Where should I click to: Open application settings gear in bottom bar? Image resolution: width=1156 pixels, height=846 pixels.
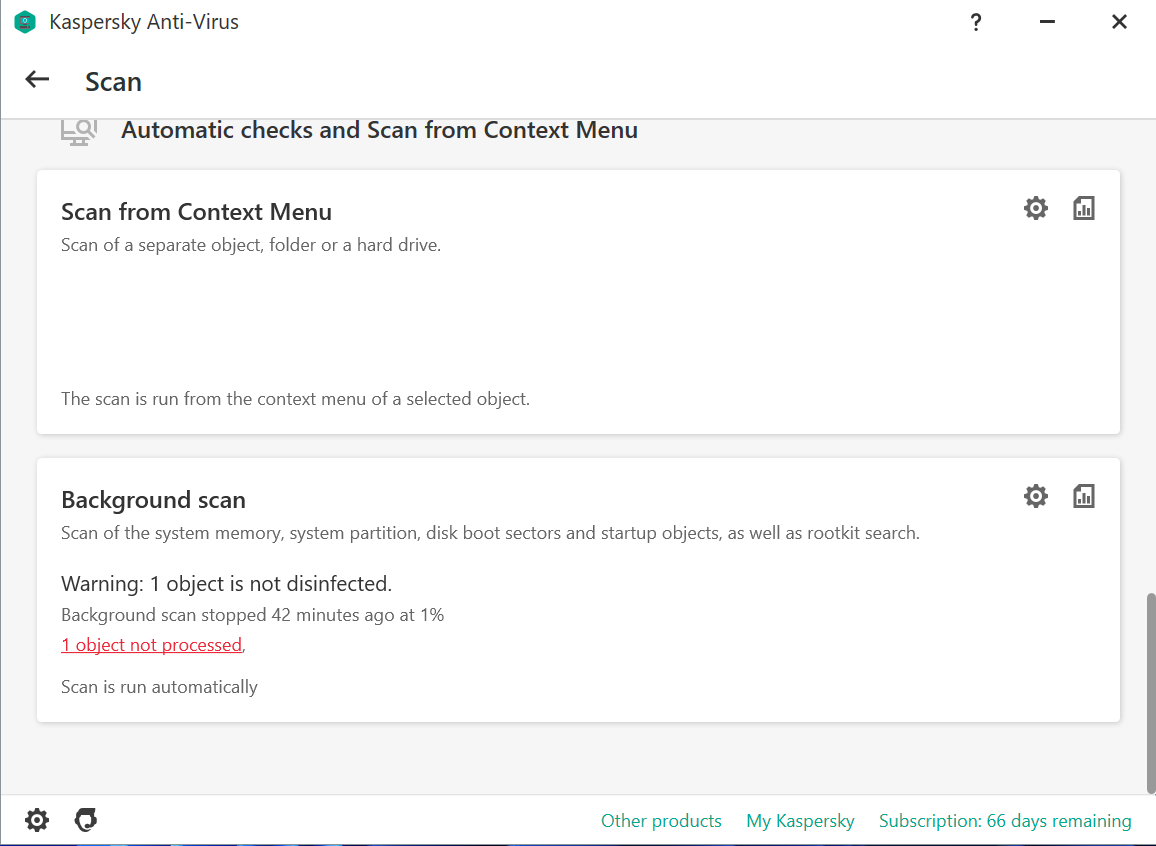(37, 821)
